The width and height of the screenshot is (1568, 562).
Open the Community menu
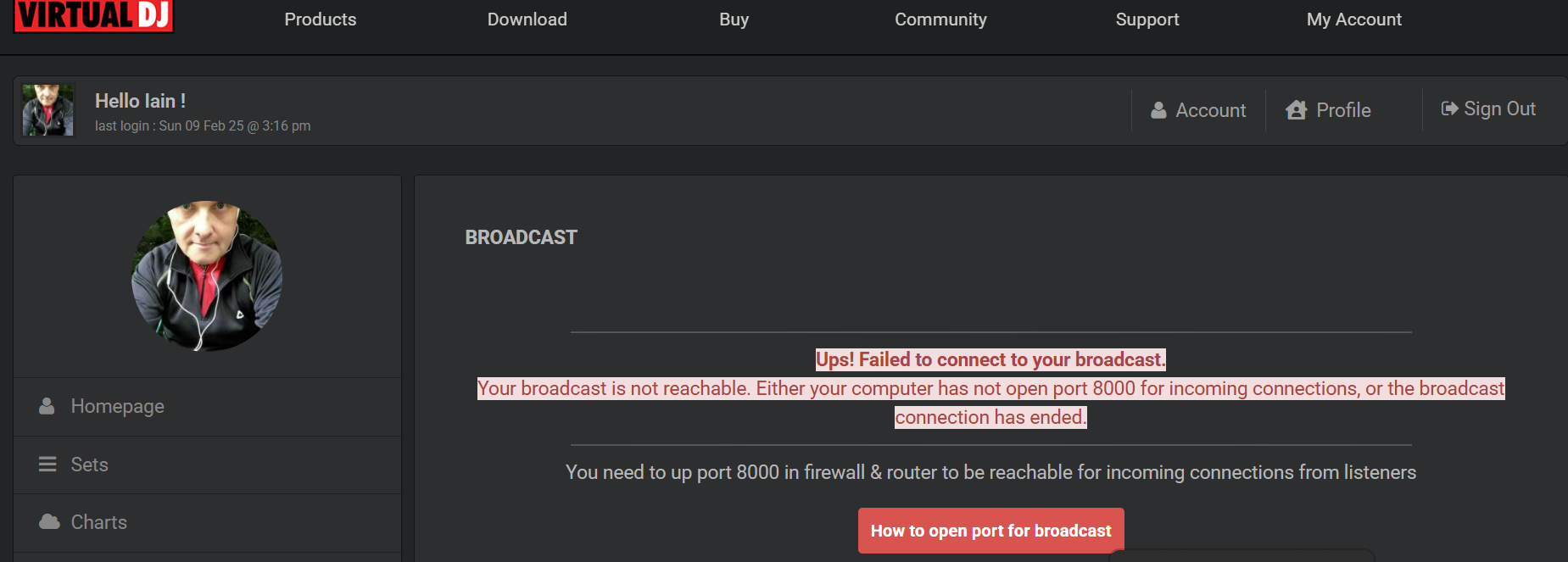tap(940, 19)
